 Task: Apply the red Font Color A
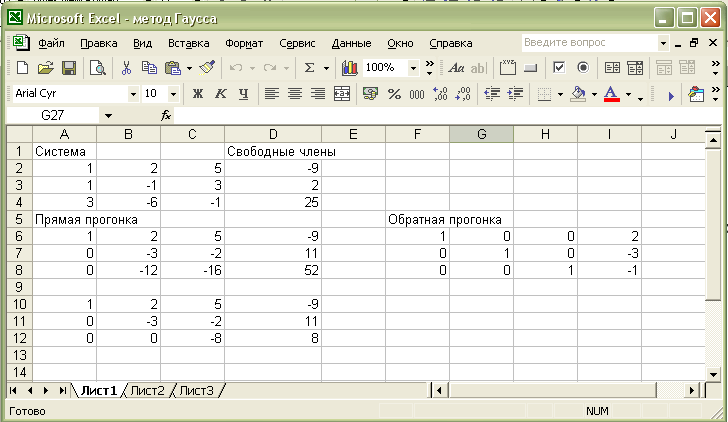pos(611,94)
